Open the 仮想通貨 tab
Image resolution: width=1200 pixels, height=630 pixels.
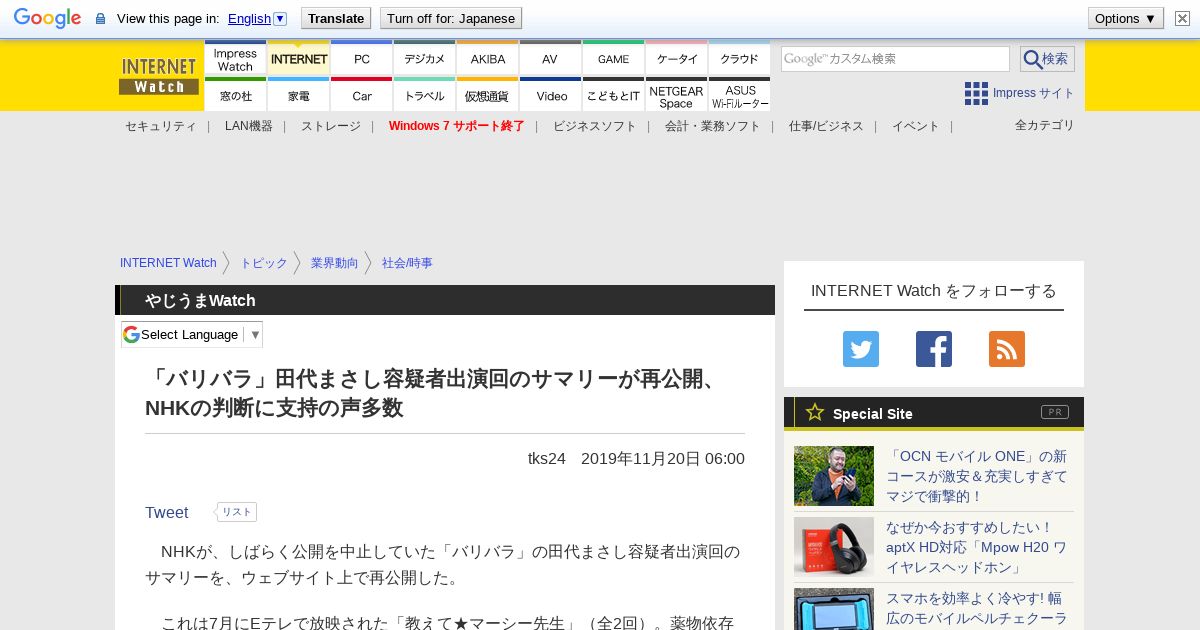487,95
